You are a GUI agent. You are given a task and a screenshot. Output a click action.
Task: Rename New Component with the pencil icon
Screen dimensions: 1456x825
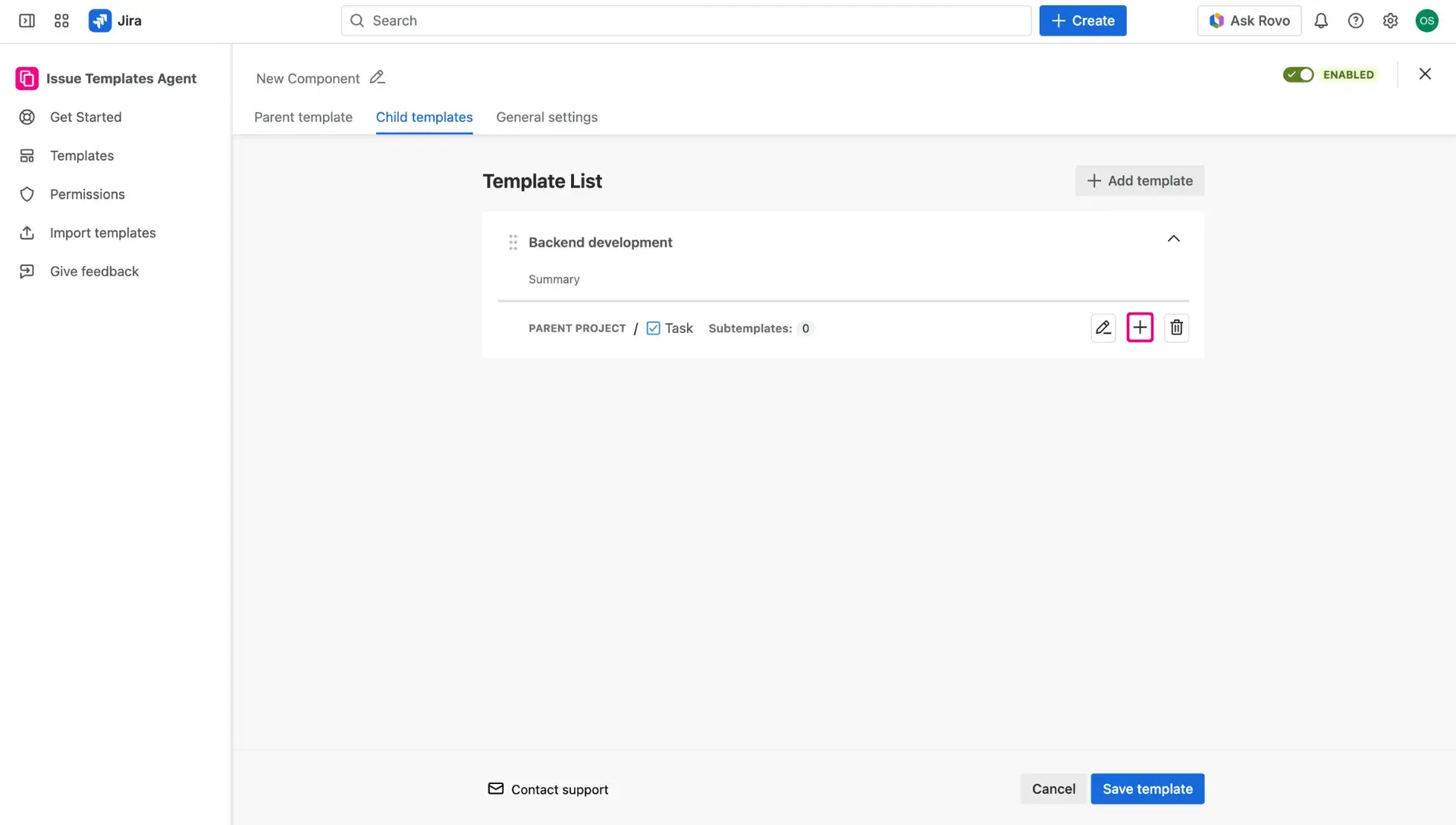[377, 77]
